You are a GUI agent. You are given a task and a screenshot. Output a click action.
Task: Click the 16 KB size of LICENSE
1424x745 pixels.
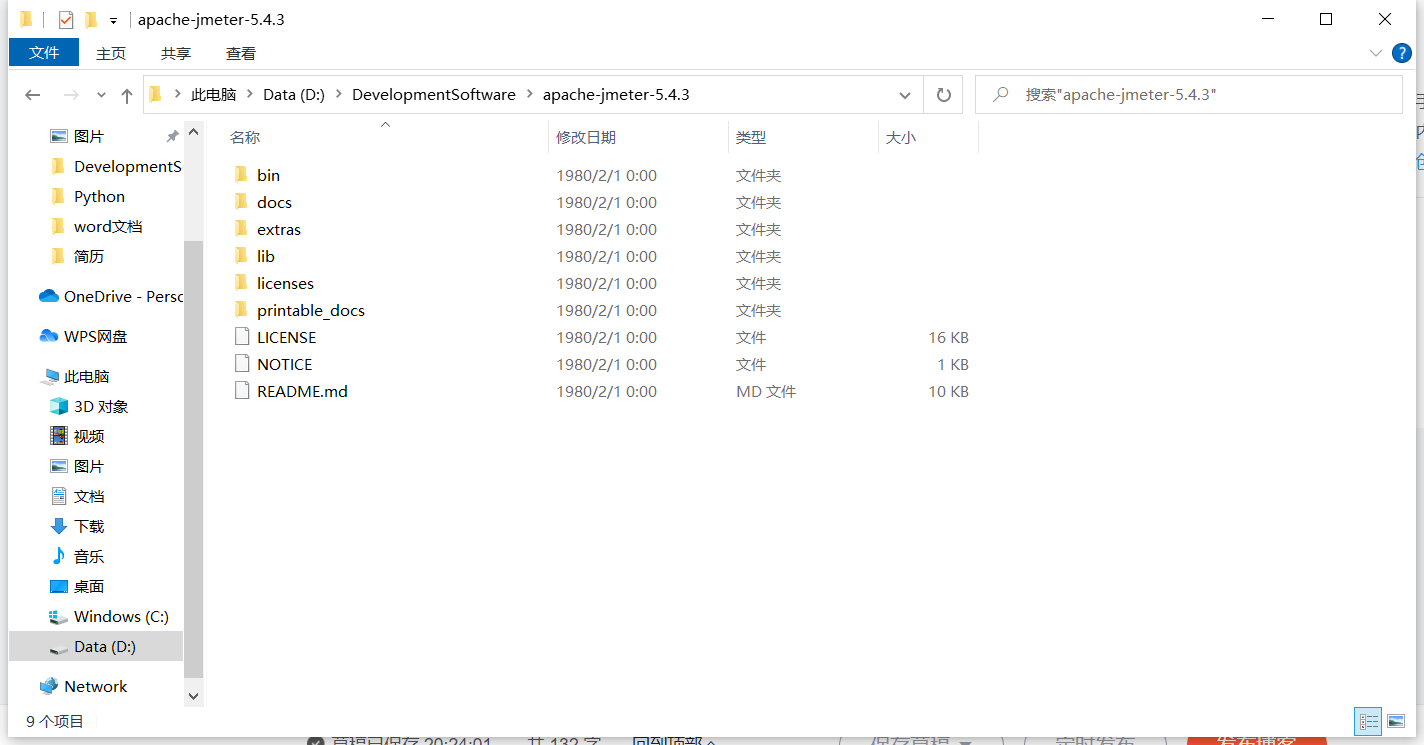(948, 337)
